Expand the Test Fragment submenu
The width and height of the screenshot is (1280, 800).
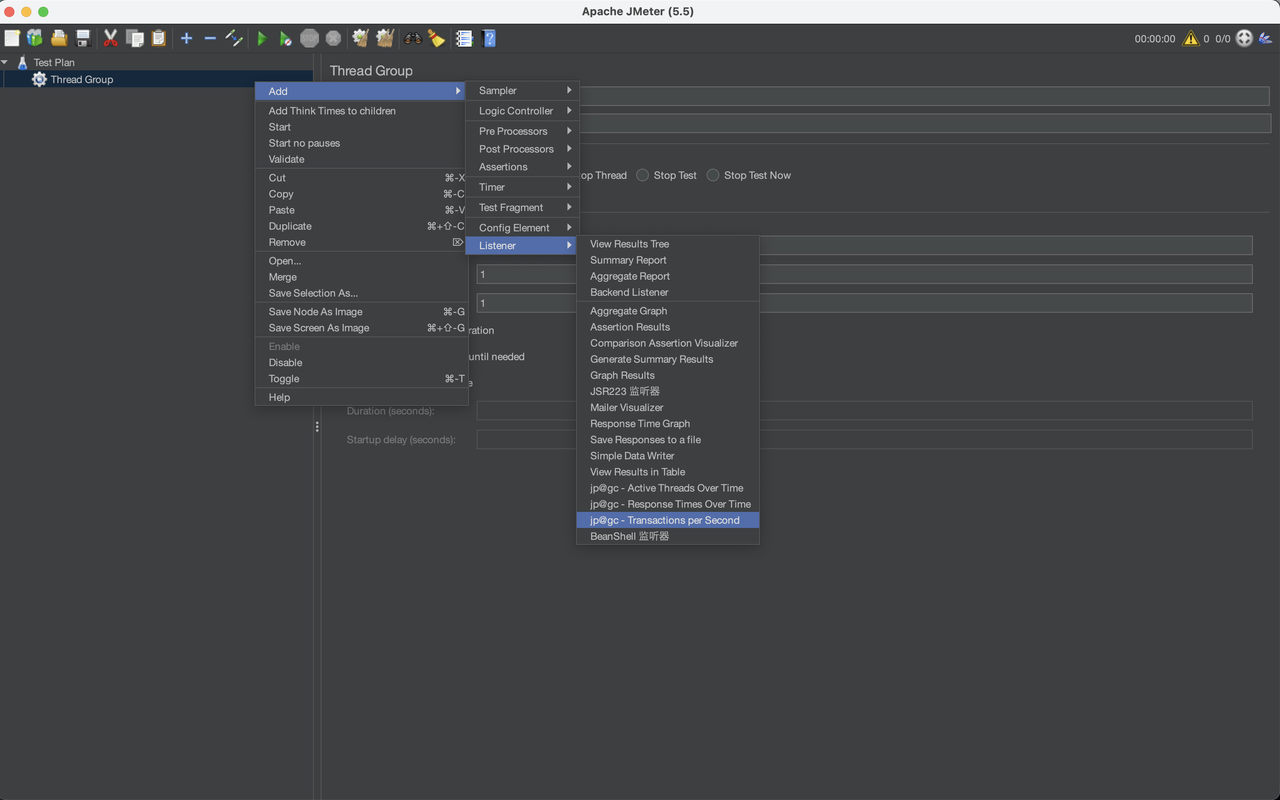[522, 208]
